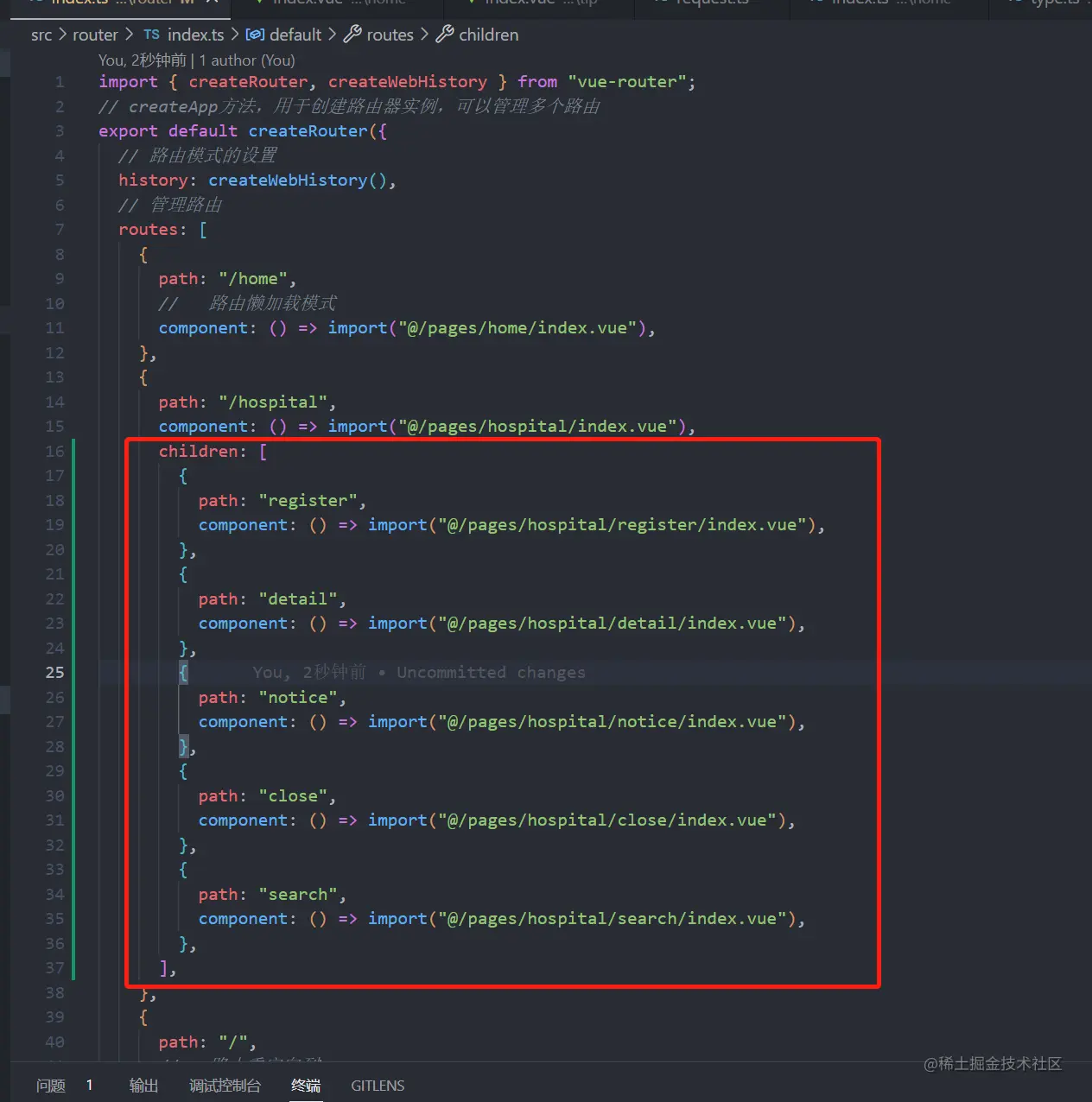The height and width of the screenshot is (1102, 1092).
Task: Click the "close" path string
Action: pyautogui.click(x=293, y=796)
